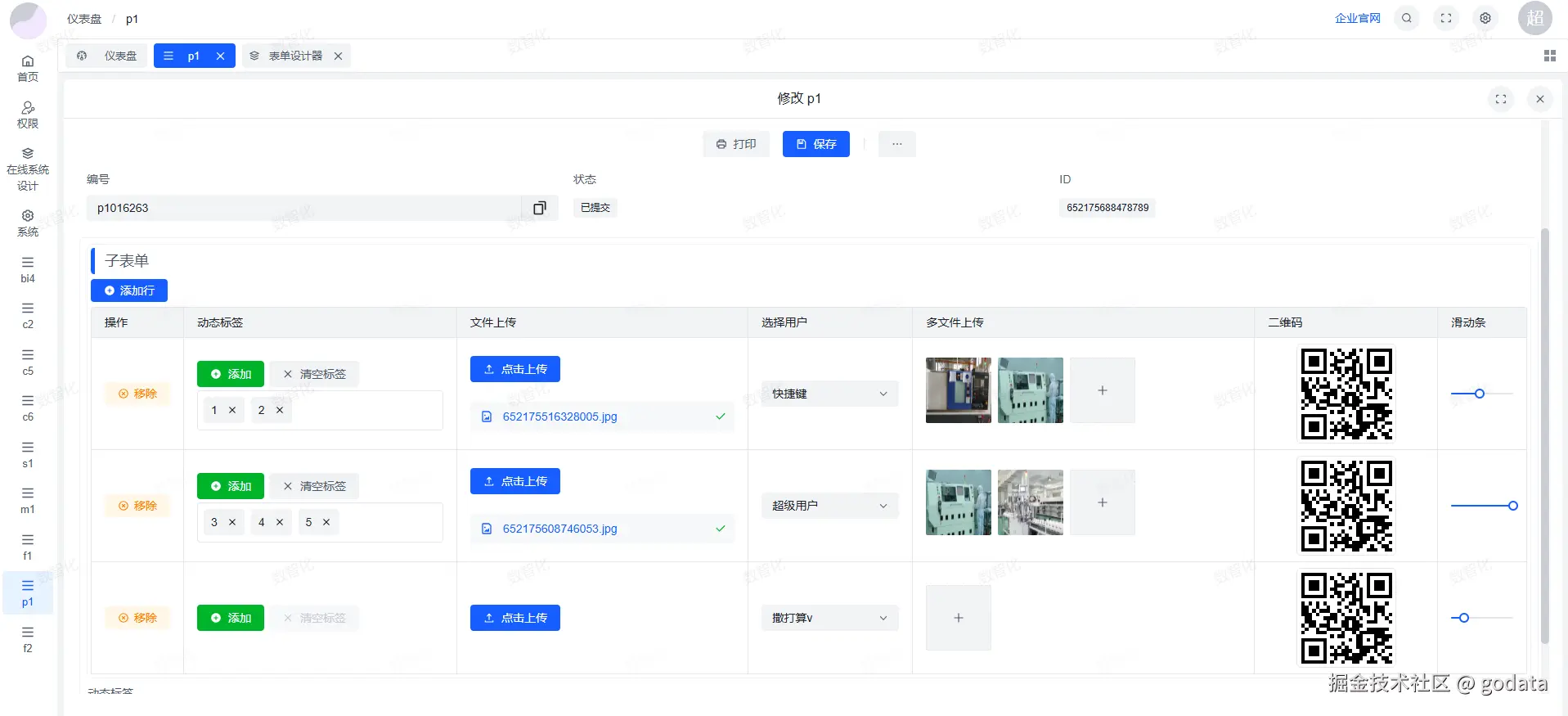This screenshot has width=1568, height=716.
Task: Click 清空标签 in the second row
Action: click(x=315, y=486)
